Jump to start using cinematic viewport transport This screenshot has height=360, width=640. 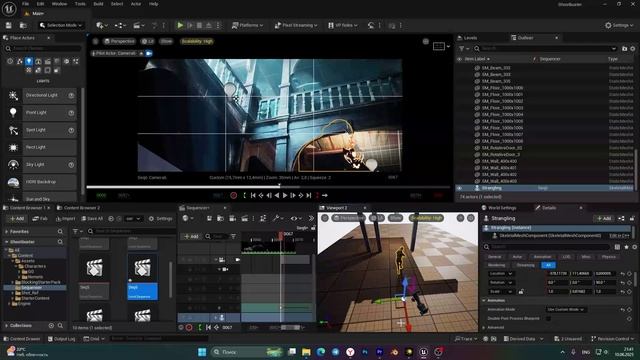click(253, 196)
